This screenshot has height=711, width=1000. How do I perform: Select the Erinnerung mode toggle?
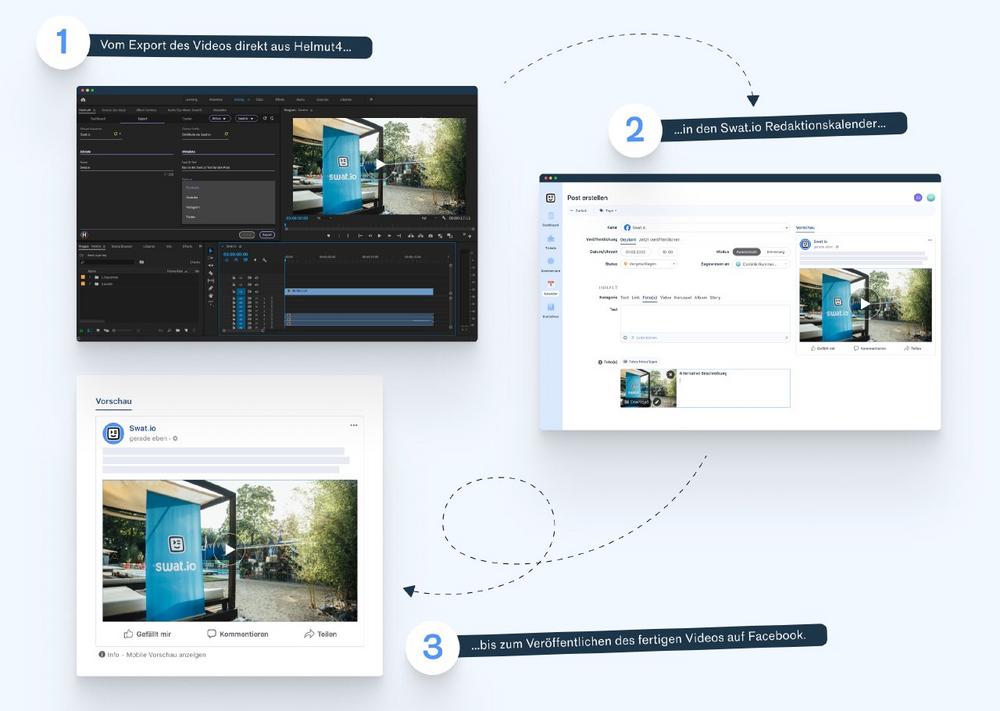click(776, 252)
